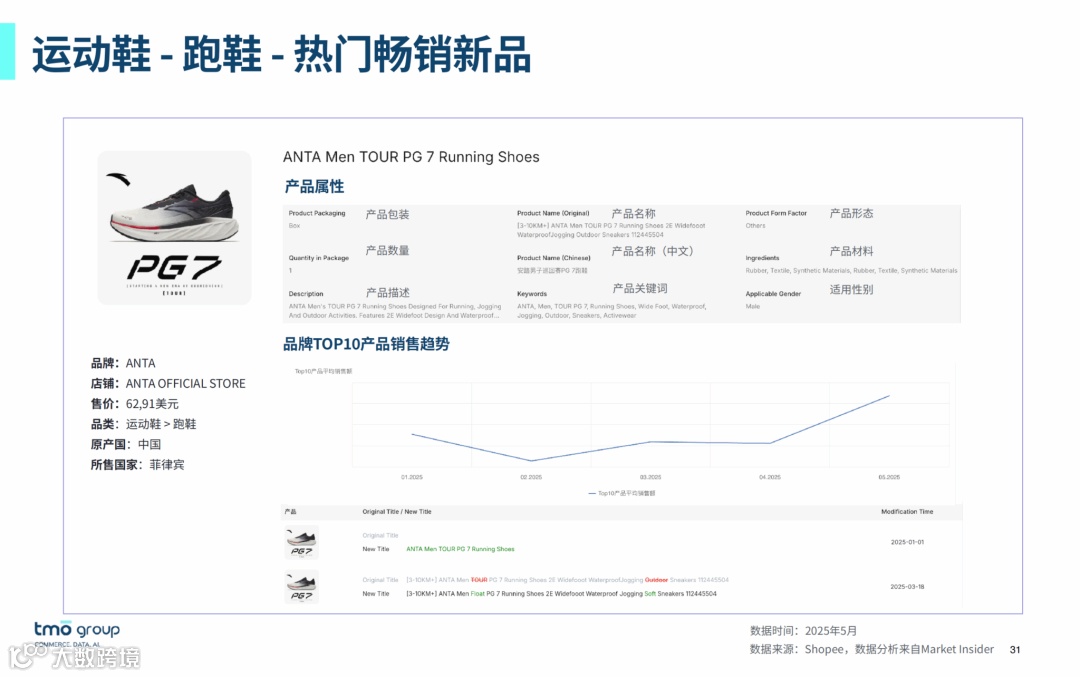Screen dimensions: 1080x677
Task: Click the '品牌TOP10产品销售趋势' heading
Action: 366,344
